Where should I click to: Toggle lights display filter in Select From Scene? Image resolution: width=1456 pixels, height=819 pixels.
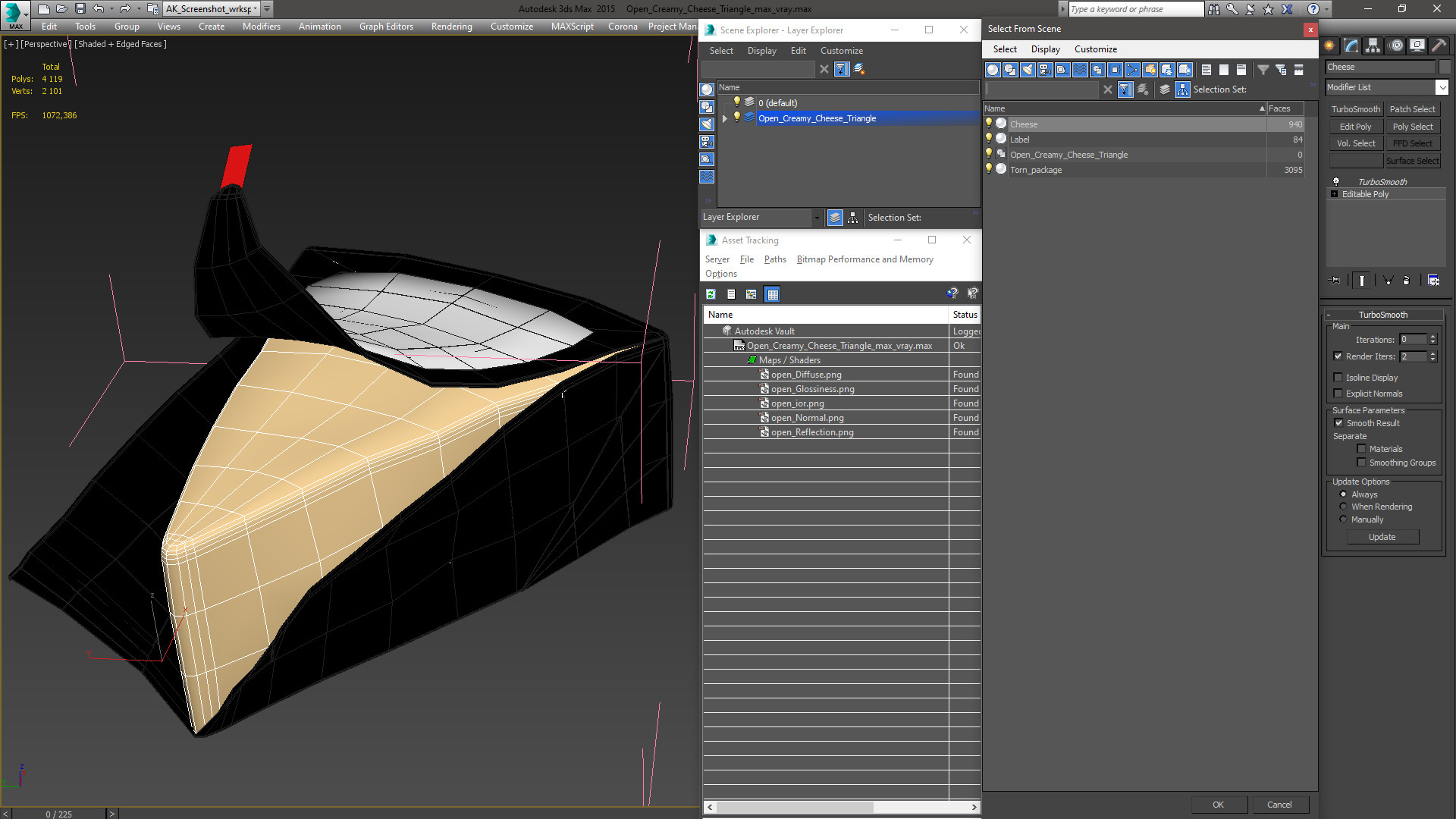pyautogui.click(x=1028, y=70)
